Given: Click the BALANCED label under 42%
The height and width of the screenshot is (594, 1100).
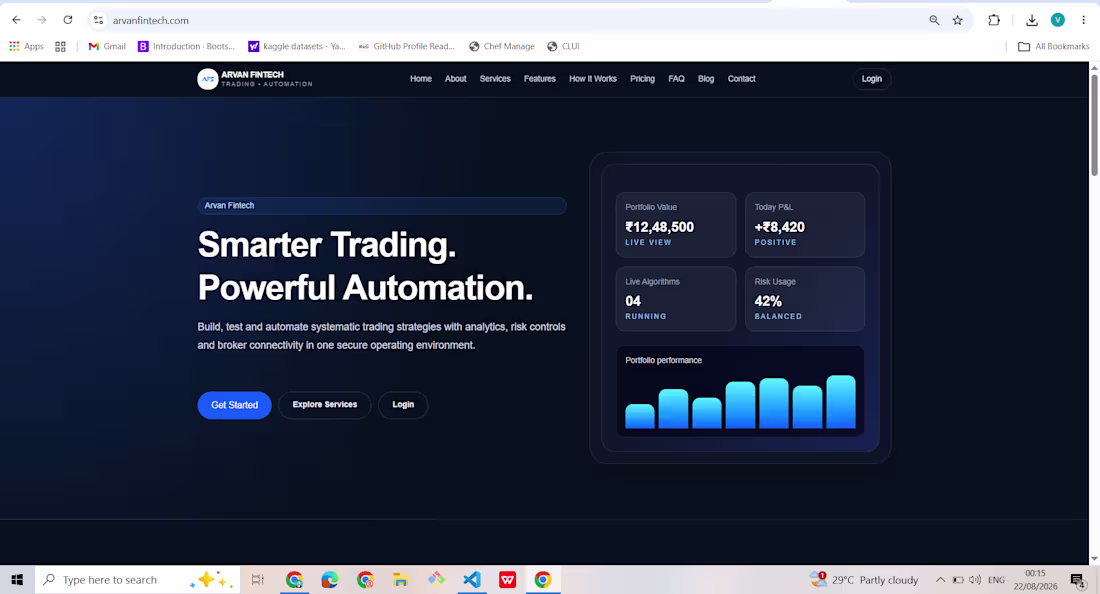Looking at the screenshot, I should [x=778, y=316].
